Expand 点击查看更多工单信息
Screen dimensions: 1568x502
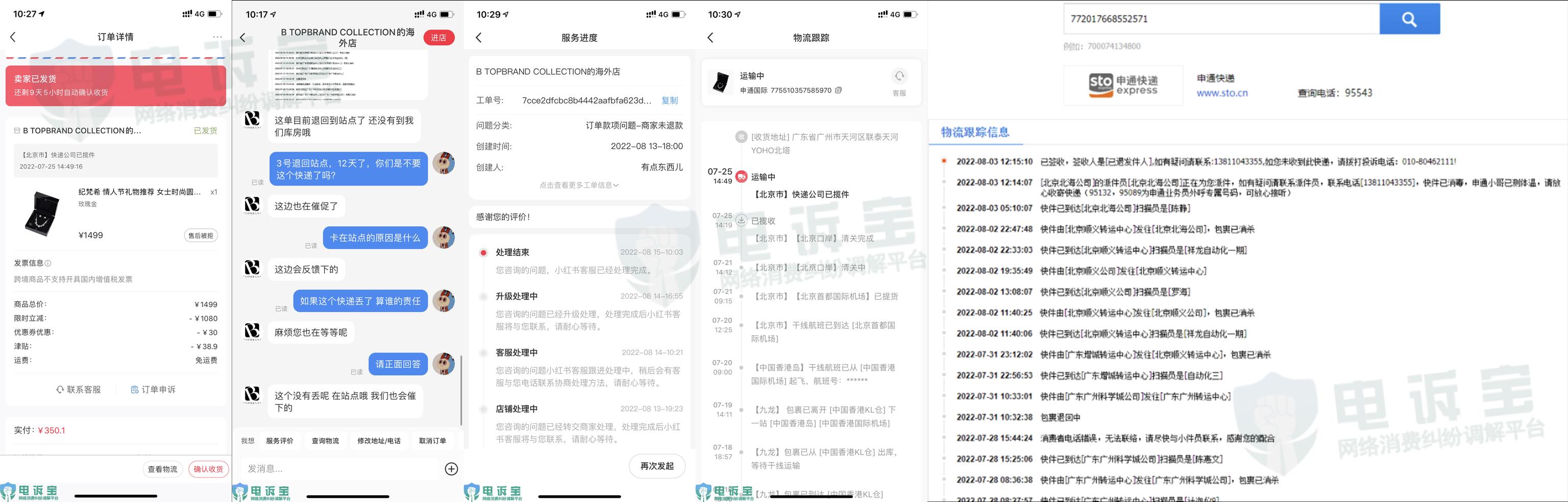point(579,185)
